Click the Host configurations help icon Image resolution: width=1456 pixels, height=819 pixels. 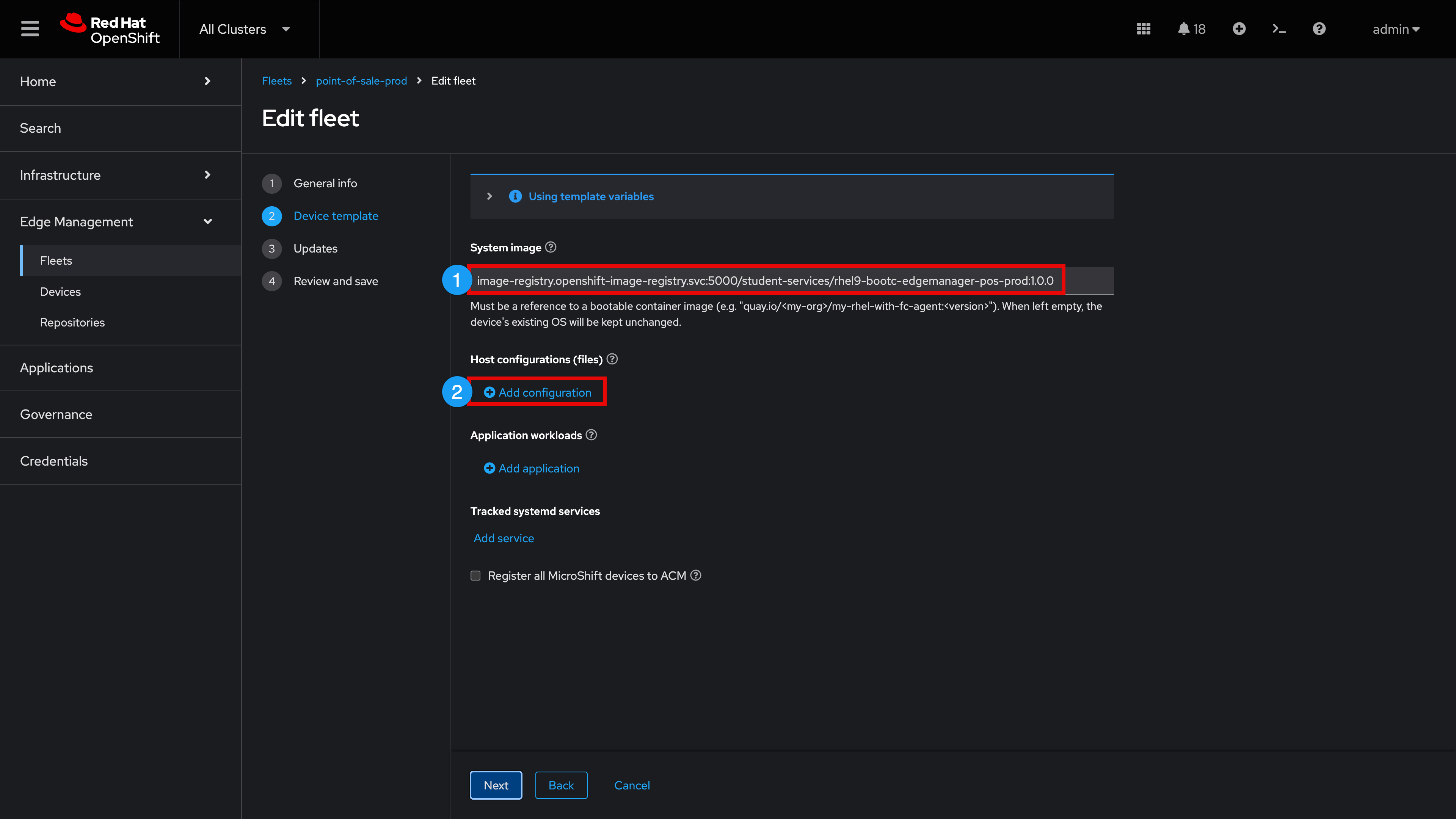(612, 359)
